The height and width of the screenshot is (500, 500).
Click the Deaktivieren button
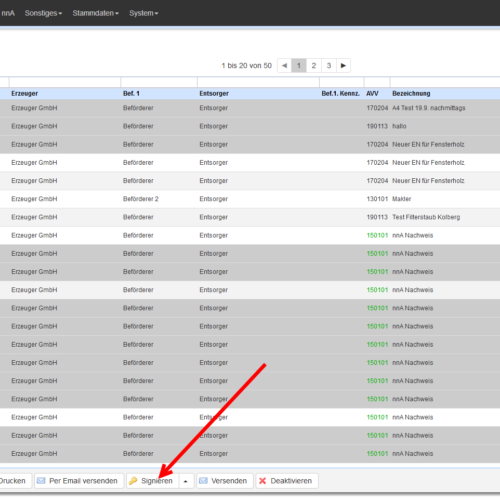(x=287, y=481)
